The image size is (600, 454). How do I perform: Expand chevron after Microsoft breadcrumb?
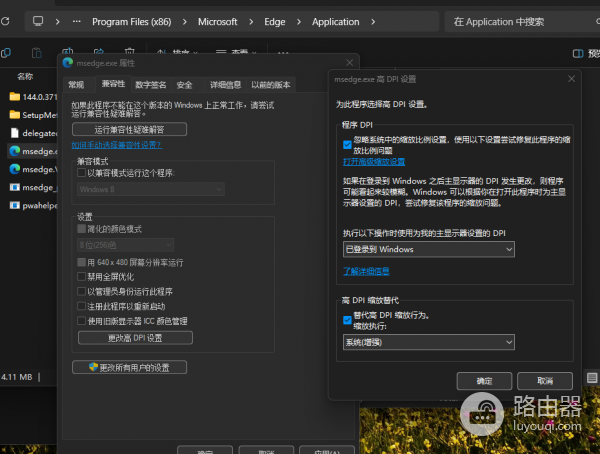251,22
